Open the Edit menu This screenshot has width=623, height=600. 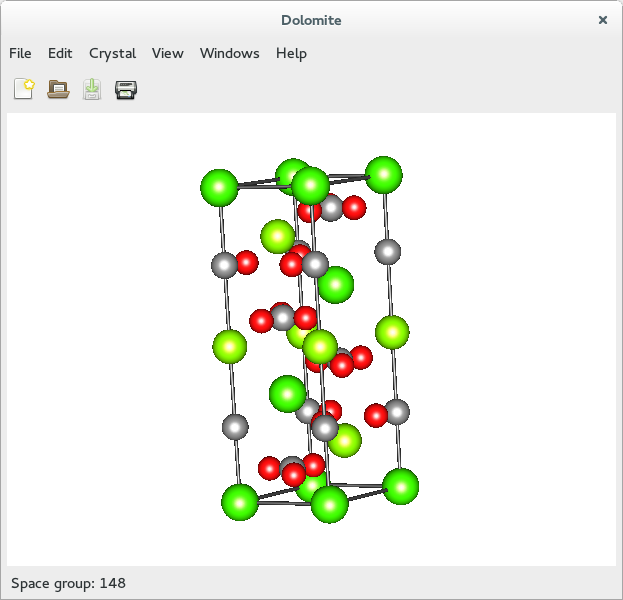(x=60, y=53)
